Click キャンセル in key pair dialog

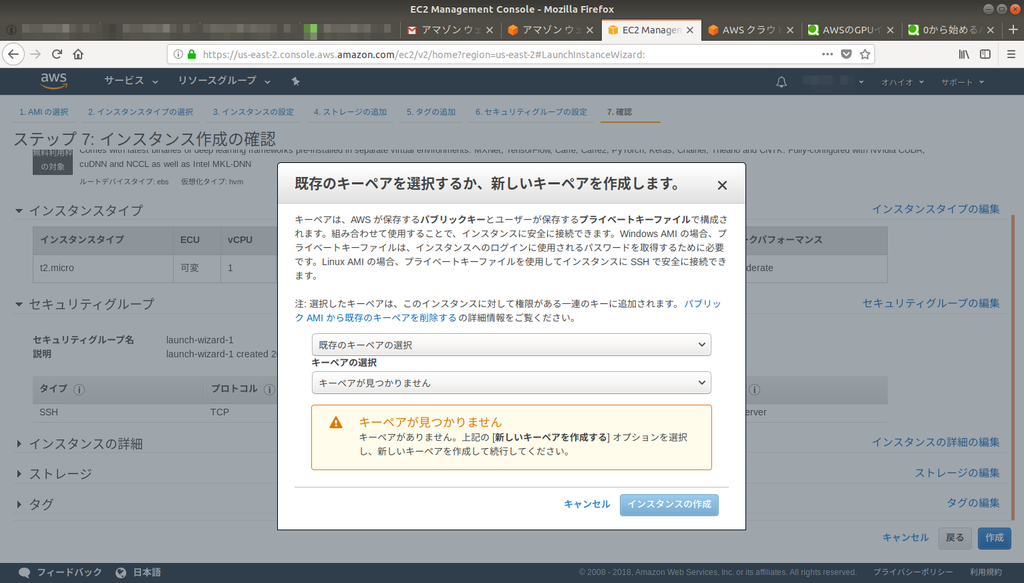tap(586, 504)
